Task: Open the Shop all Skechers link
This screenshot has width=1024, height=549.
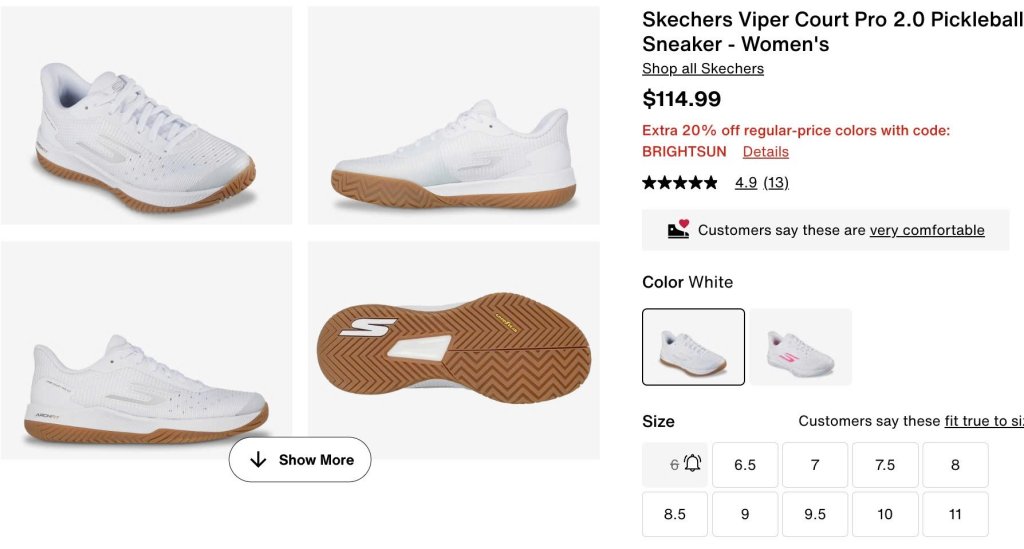Action: [x=703, y=69]
